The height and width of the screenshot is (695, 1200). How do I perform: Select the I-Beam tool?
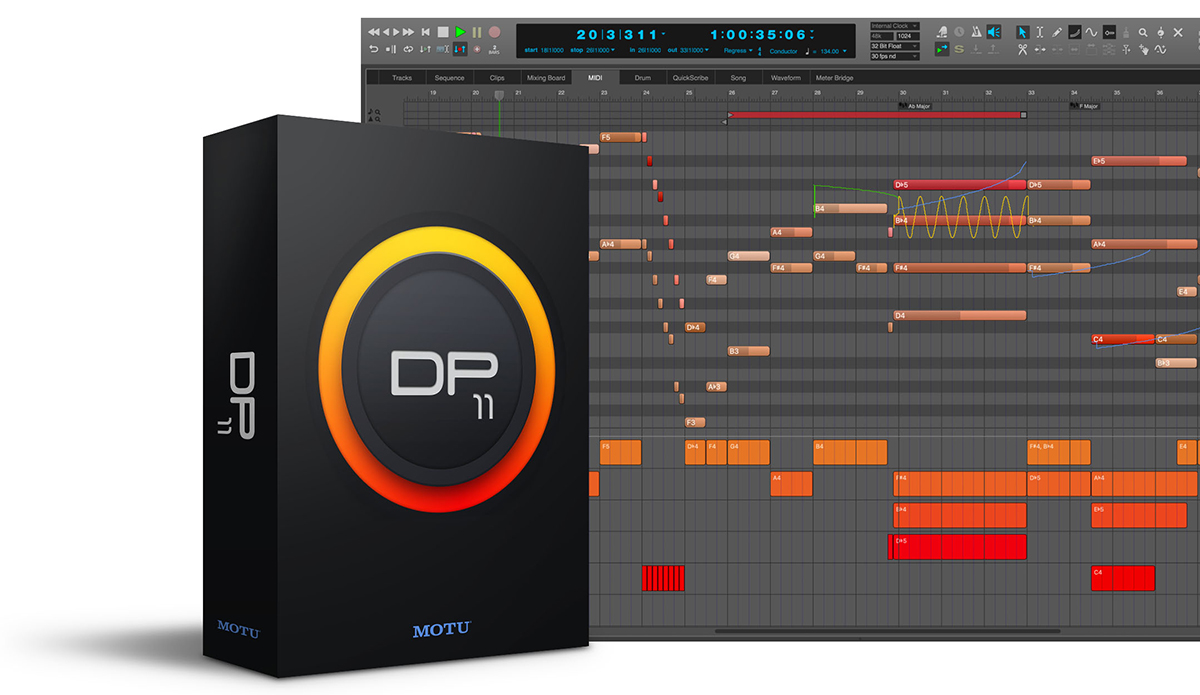(1040, 32)
